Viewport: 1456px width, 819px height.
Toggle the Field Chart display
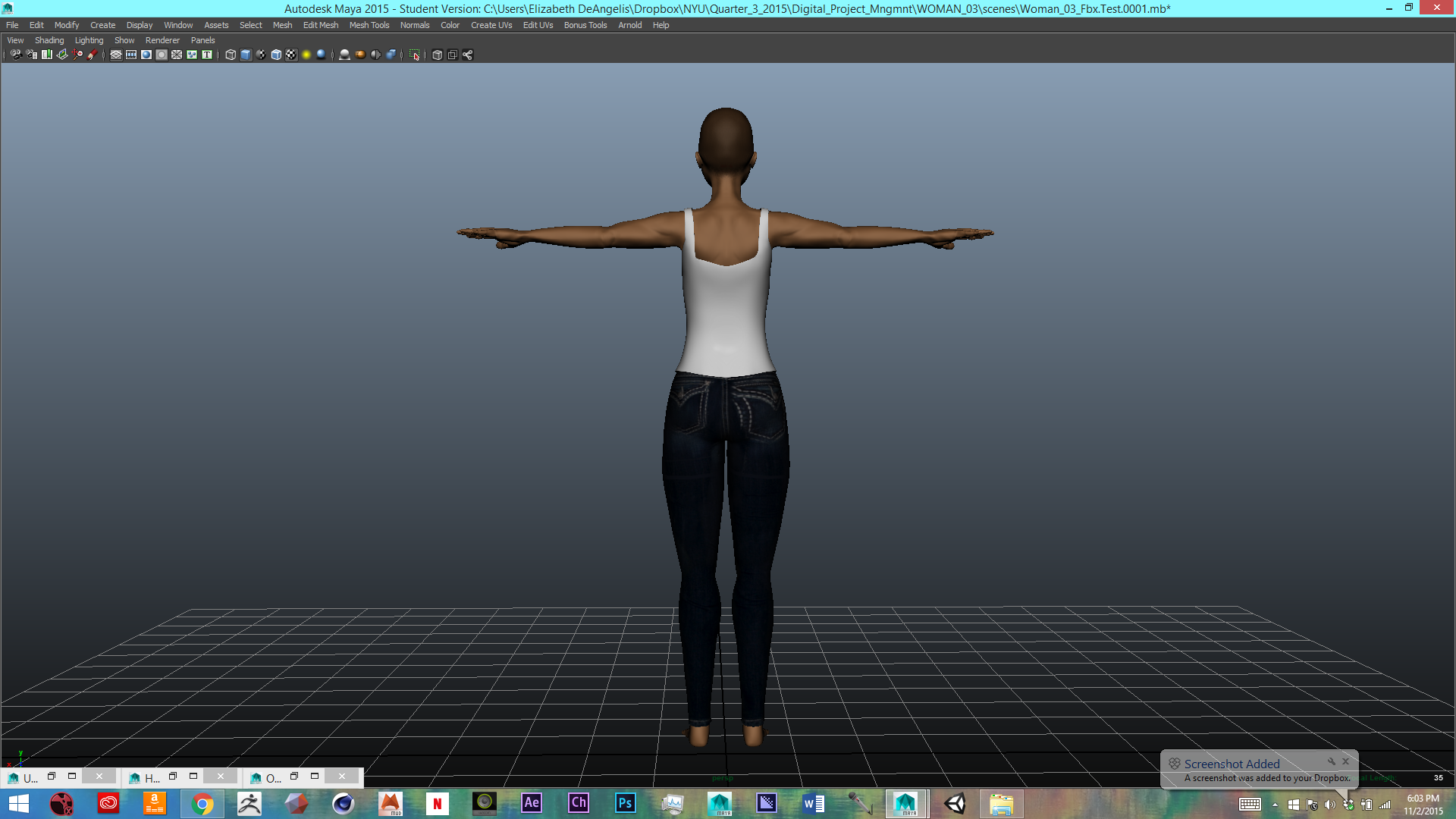177,55
